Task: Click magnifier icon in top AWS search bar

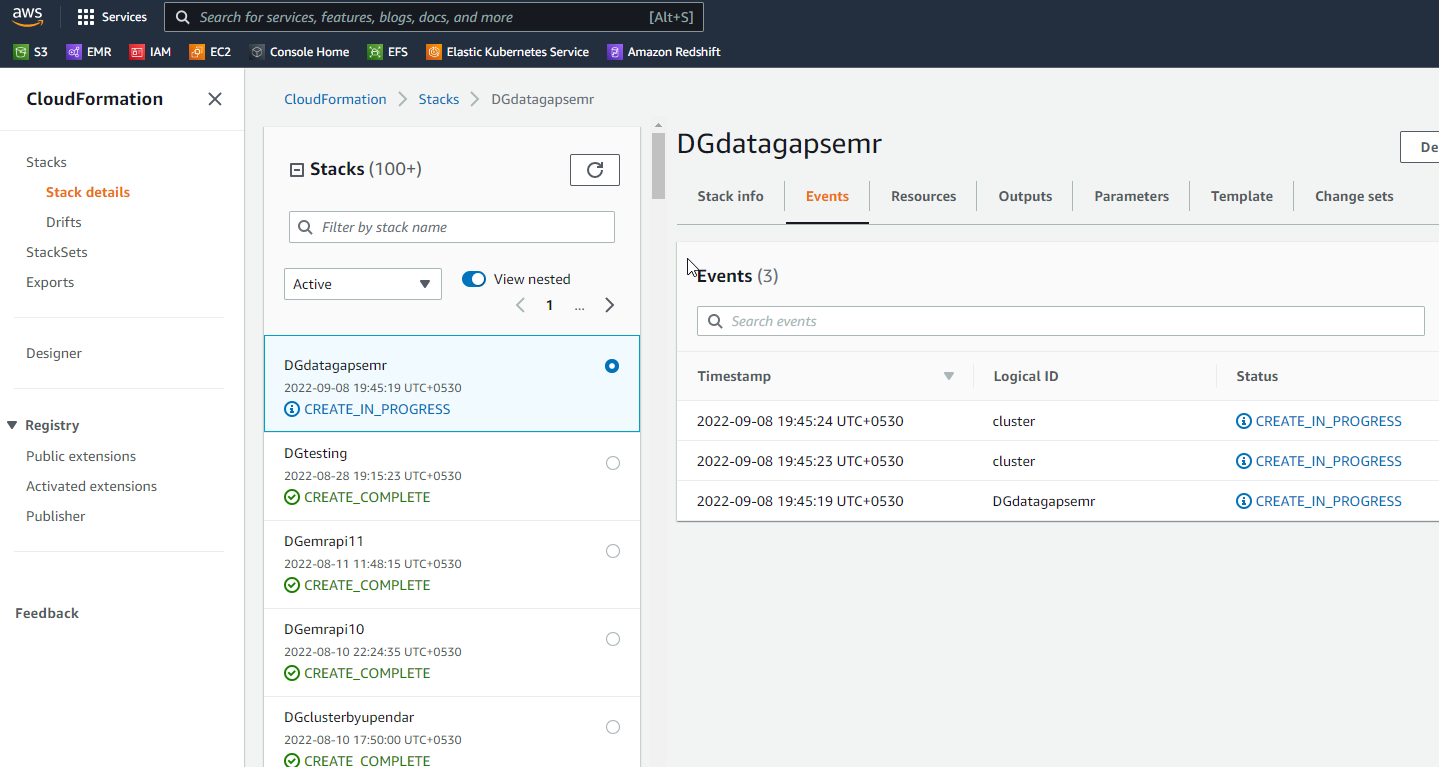Action: point(182,17)
